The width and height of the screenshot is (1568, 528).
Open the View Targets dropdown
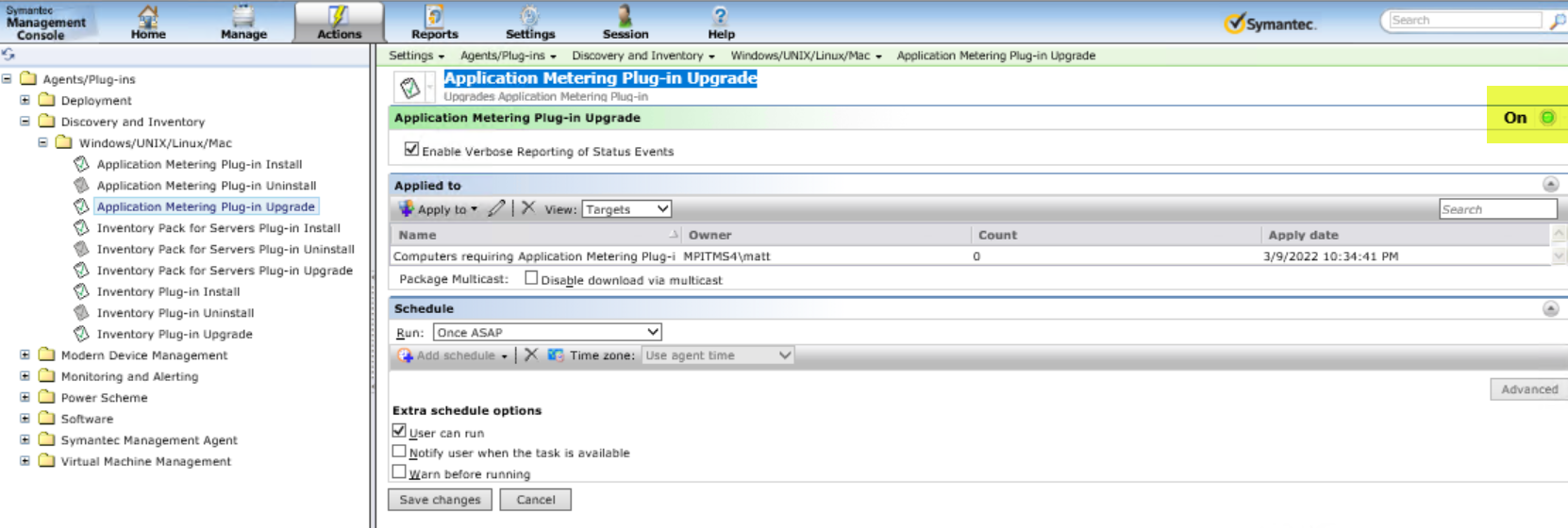pos(626,209)
